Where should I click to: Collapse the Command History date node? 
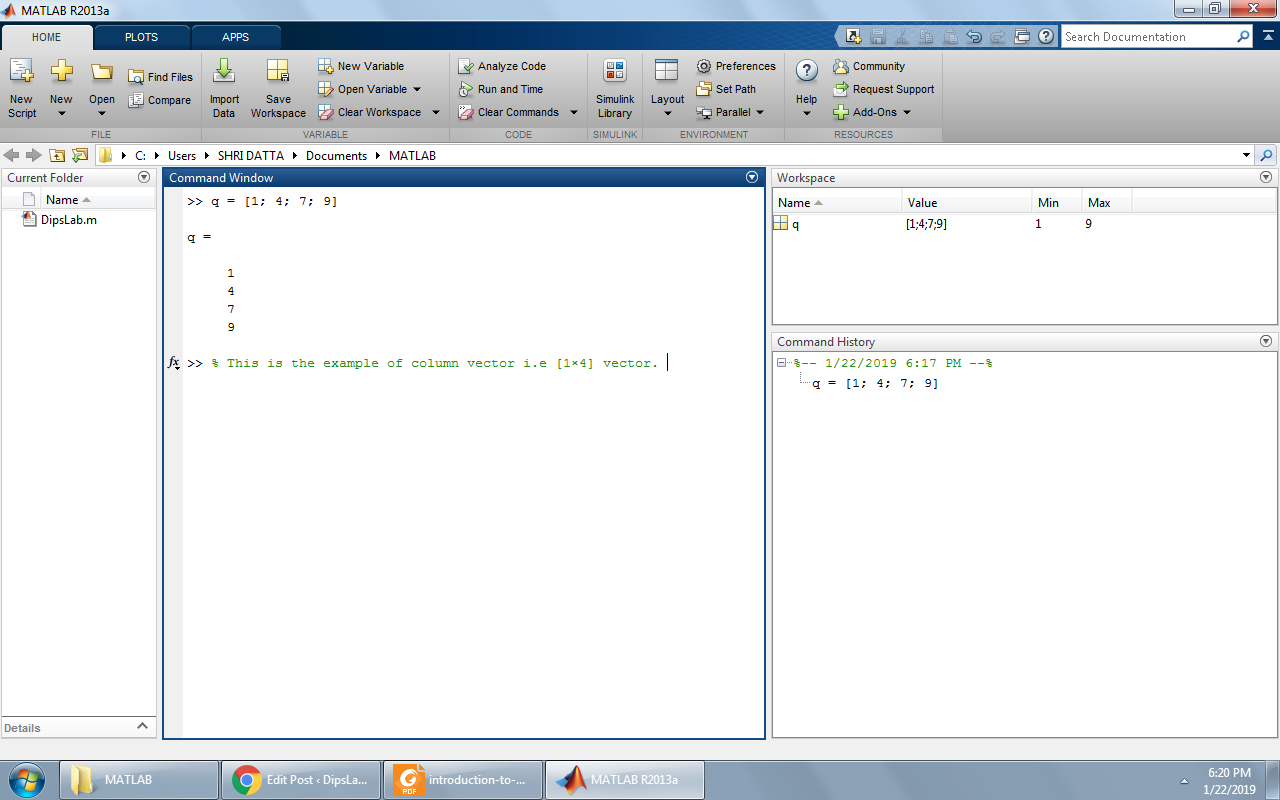tap(782, 363)
